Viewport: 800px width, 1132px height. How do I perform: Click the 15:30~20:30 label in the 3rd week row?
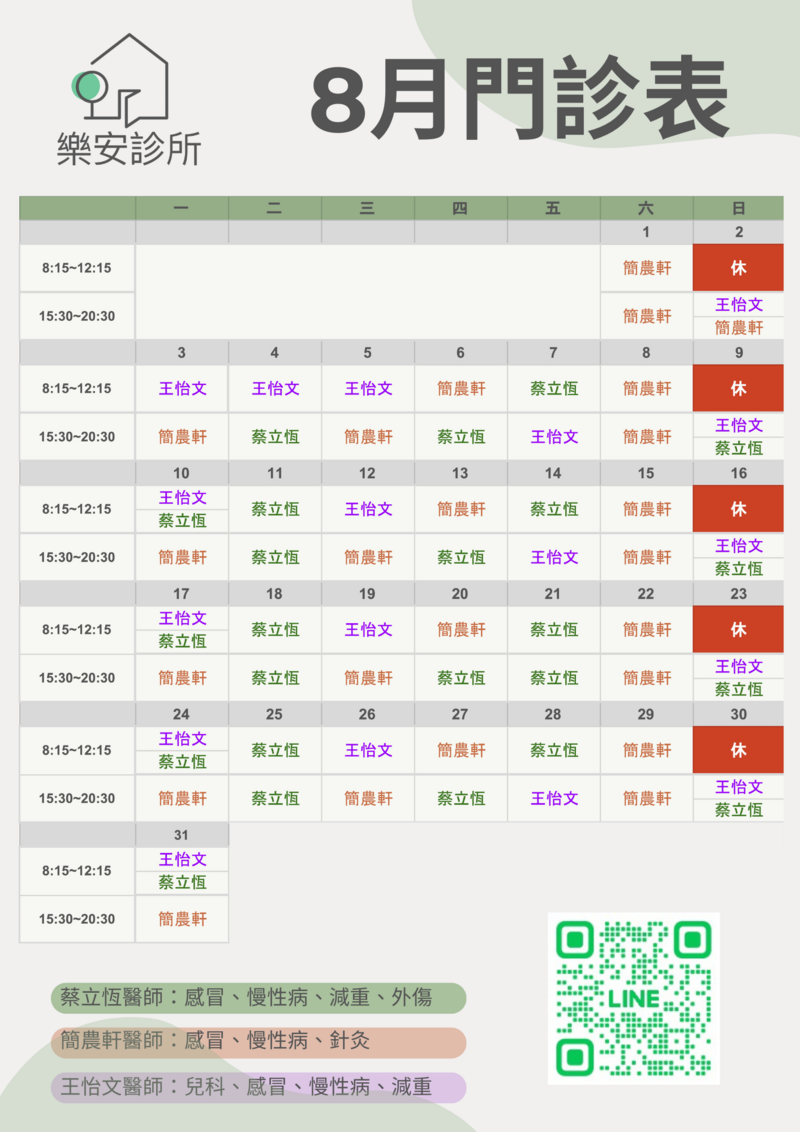pyautogui.click(x=77, y=557)
